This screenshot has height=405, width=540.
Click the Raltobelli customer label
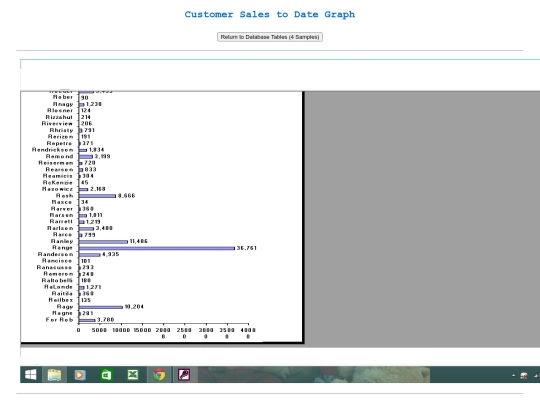pos(57,281)
